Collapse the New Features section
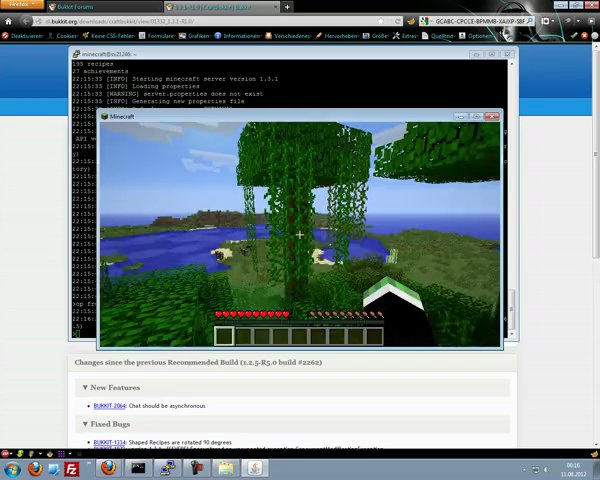 [x=111, y=387]
